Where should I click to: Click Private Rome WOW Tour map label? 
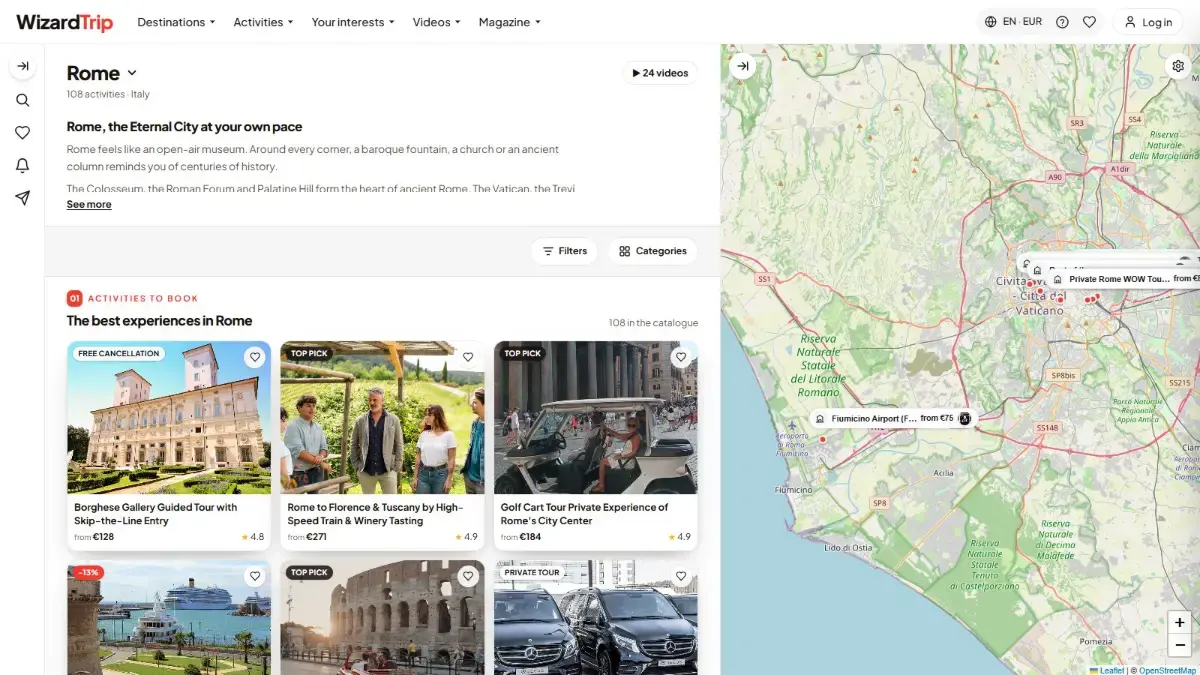click(1125, 279)
